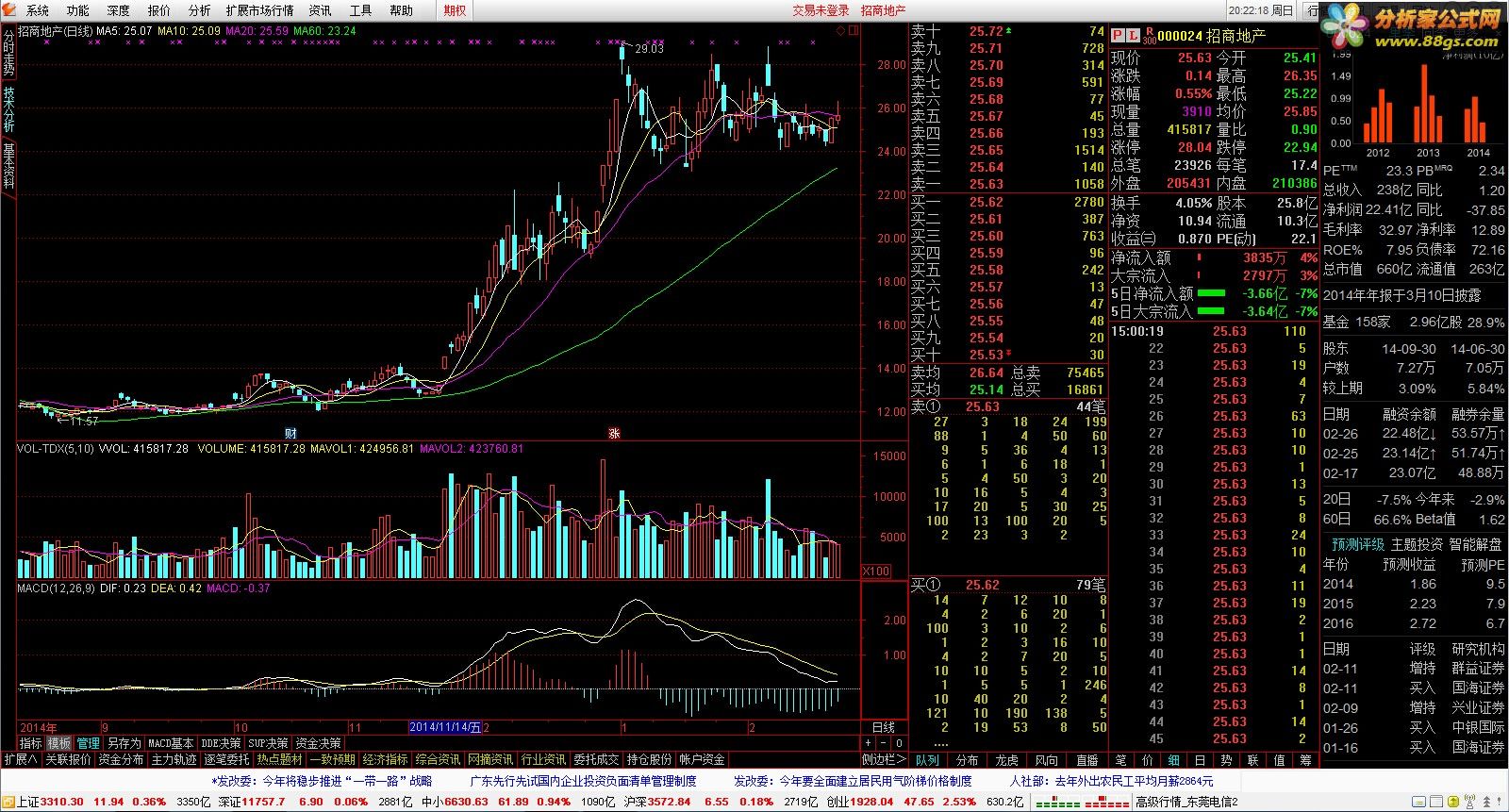Open the 主力轨迹 tab
The width and height of the screenshot is (1509, 812).
(174, 759)
